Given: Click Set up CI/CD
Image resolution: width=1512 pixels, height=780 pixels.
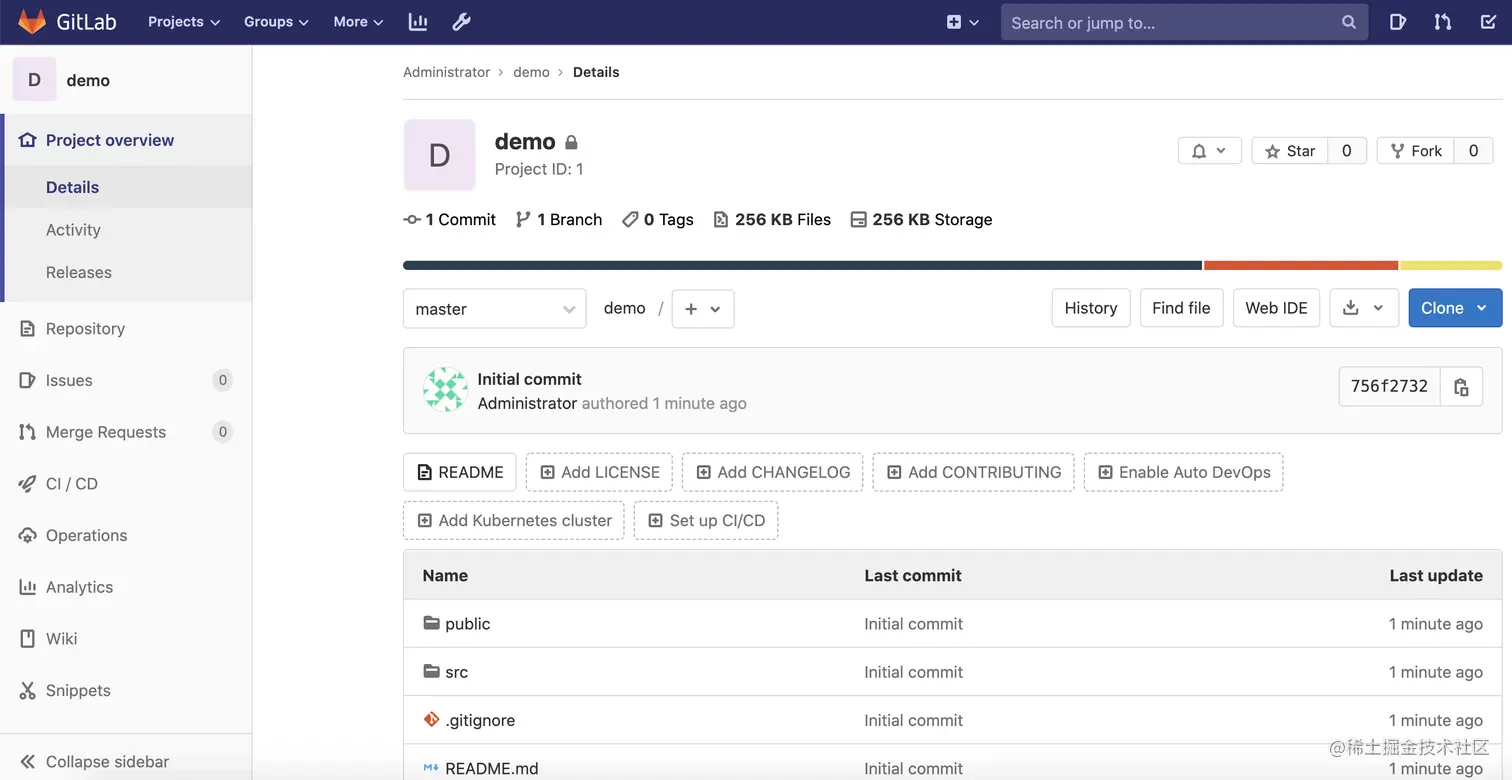Looking at the screenshot, I should pos(706,520).
